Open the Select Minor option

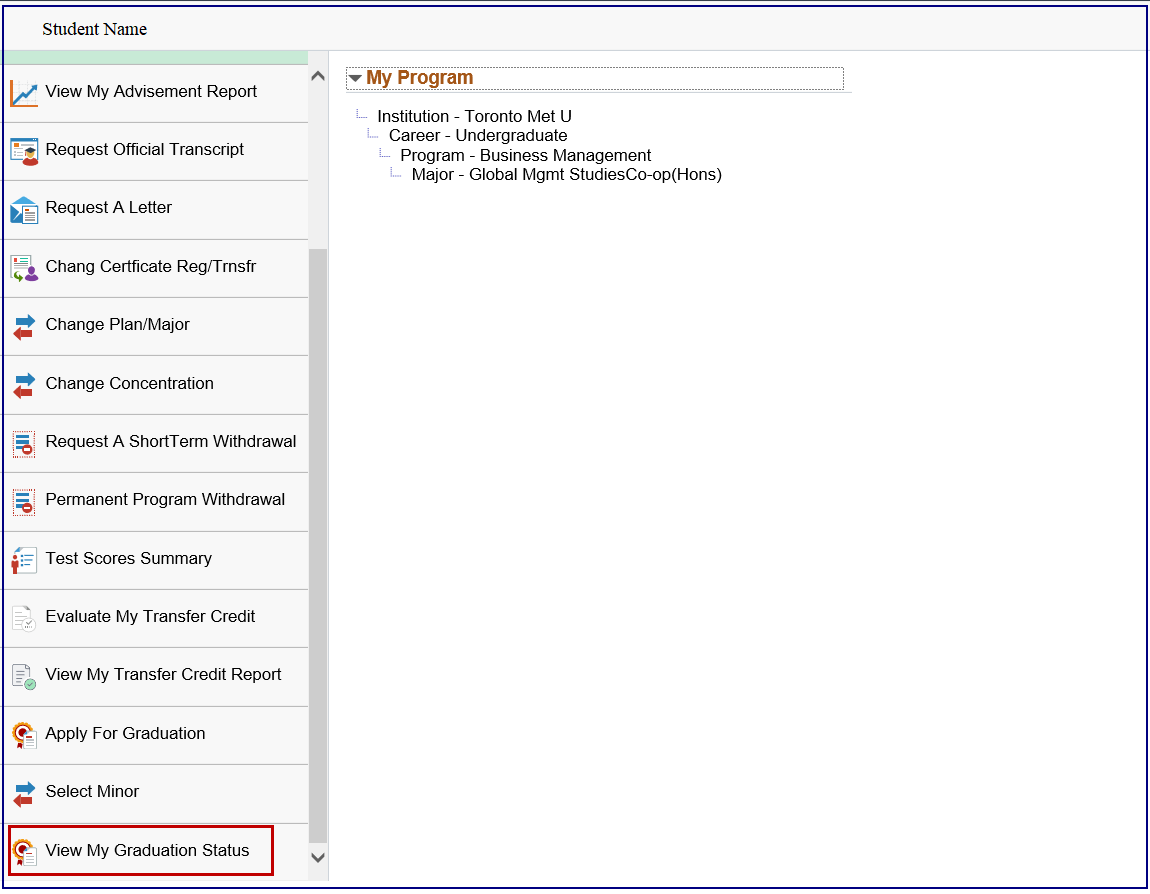click(92, 792)
